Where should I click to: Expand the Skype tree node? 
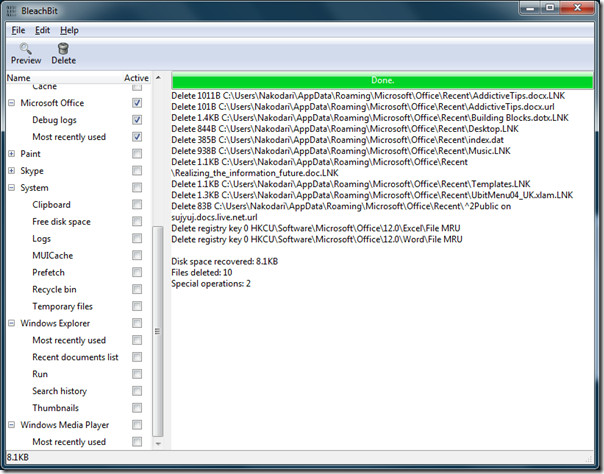coord(12,171)
